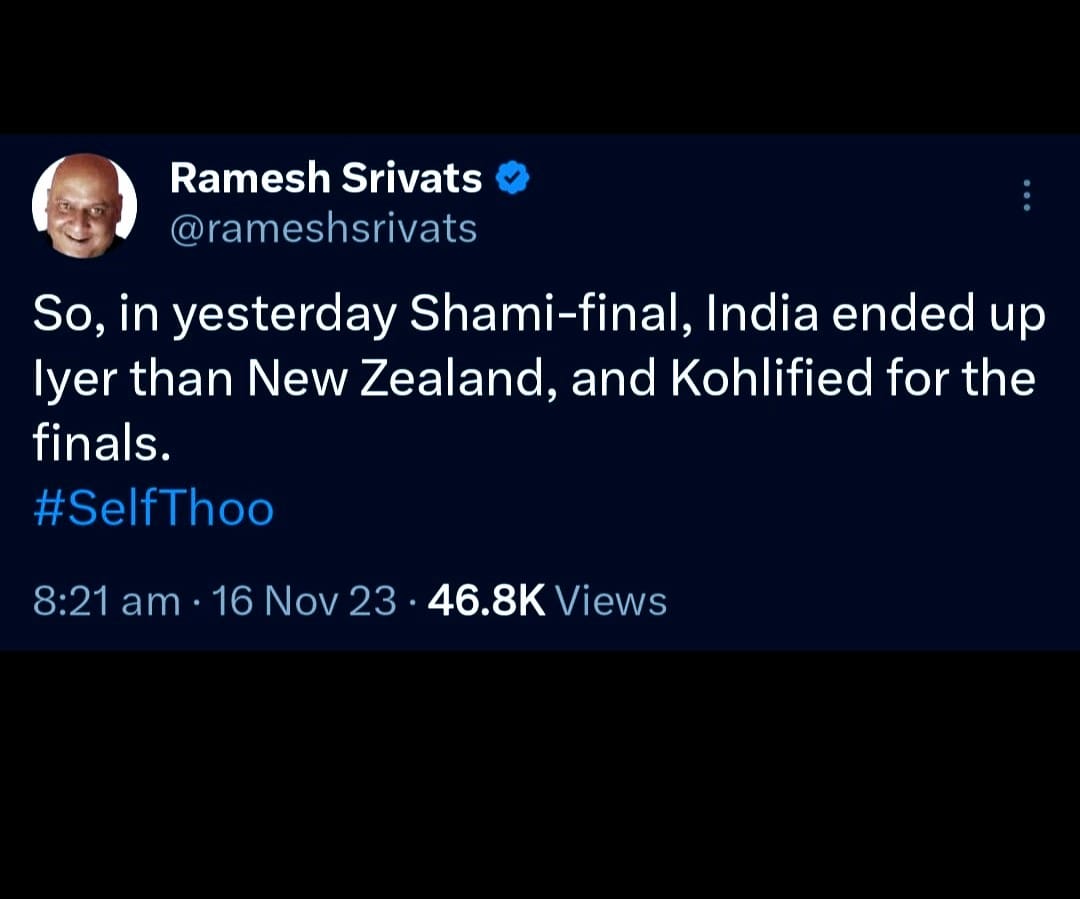Open the #SelfThoo hashtag
Screen dimensions: 1080x899
point(154,508)
